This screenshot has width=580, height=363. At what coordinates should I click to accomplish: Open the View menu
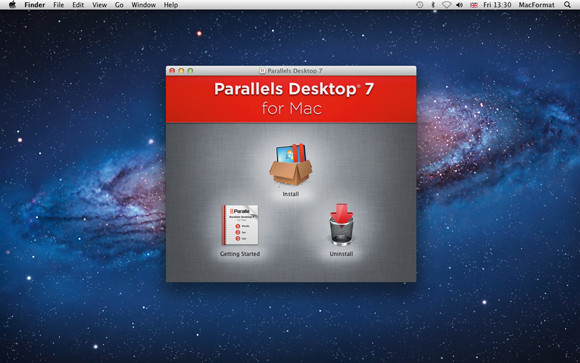pyautogui.click(x=100, y=5)
